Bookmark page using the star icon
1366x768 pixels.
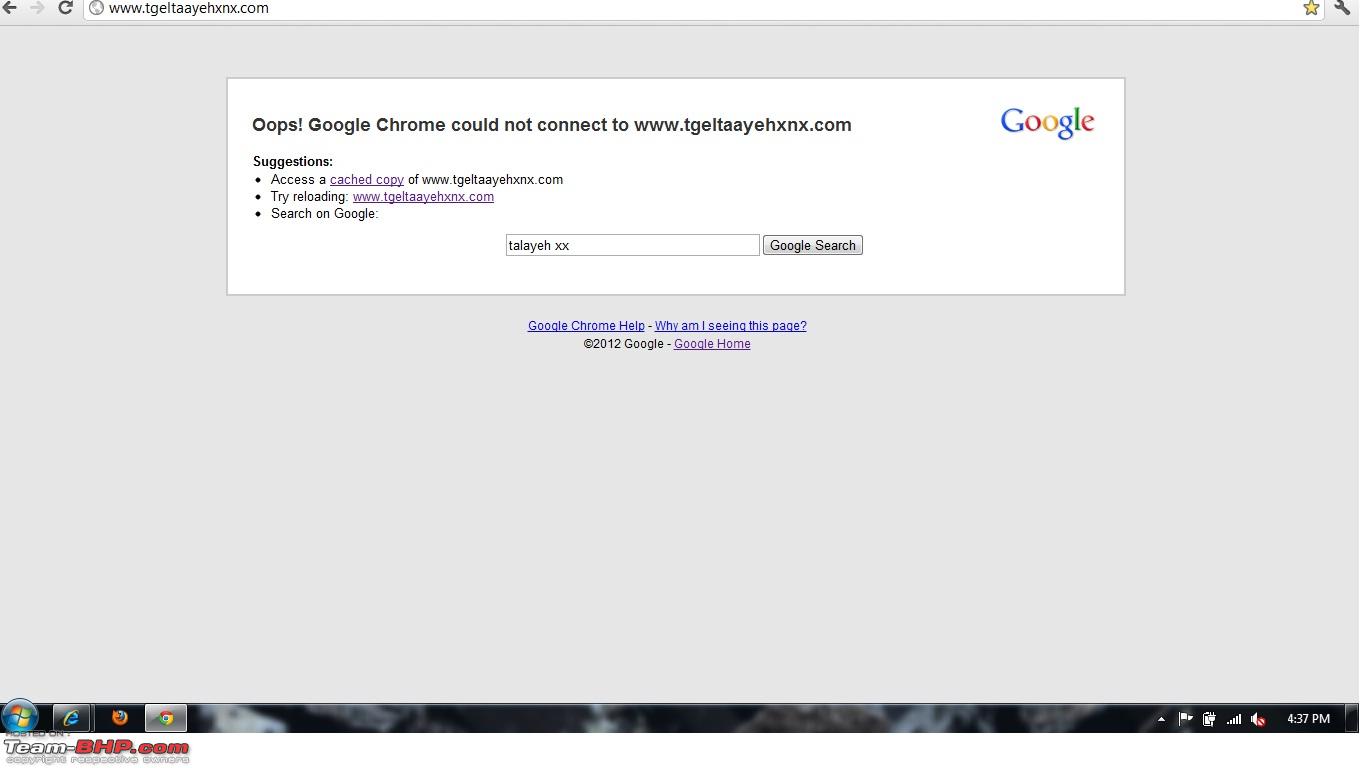(1311, 8)
